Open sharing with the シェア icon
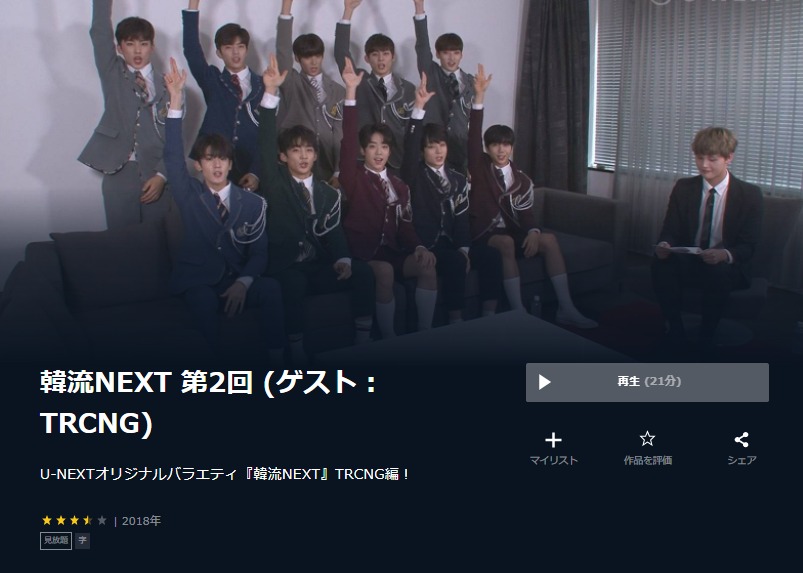This screenshot has width=803, height=573. click(x=742, y=439)
